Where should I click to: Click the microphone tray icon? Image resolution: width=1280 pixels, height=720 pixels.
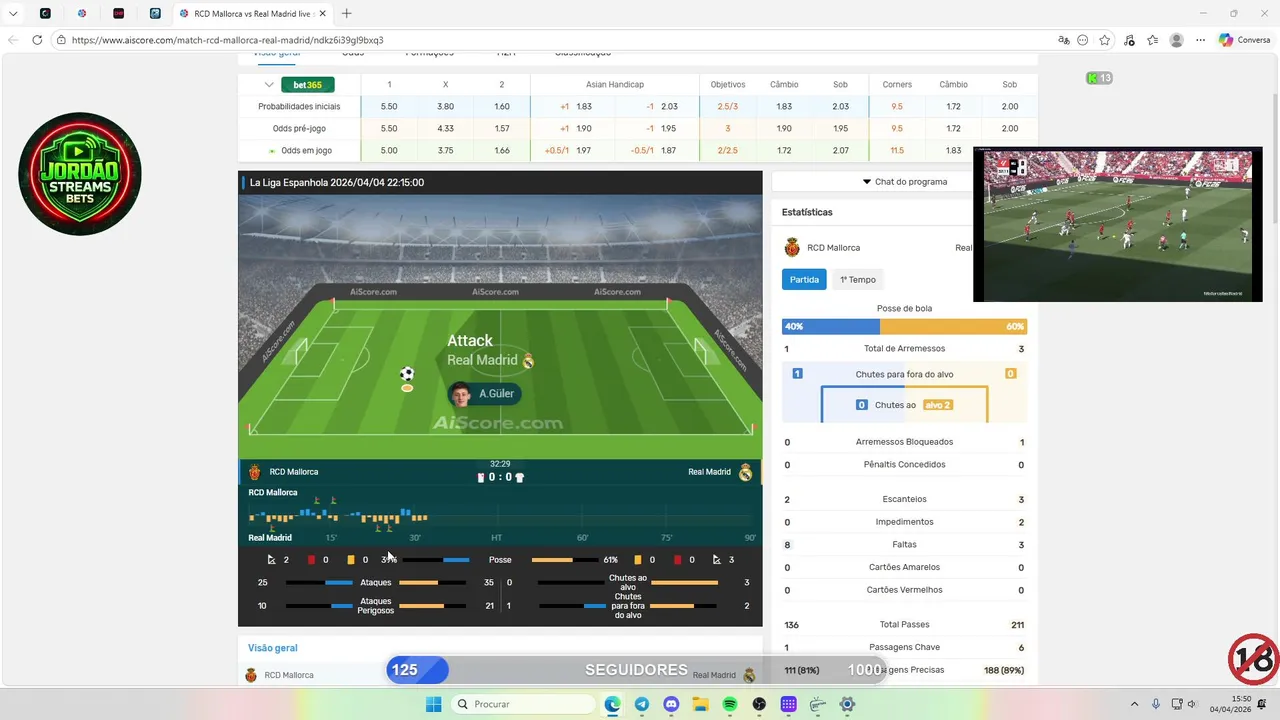tap(1156, 704)
